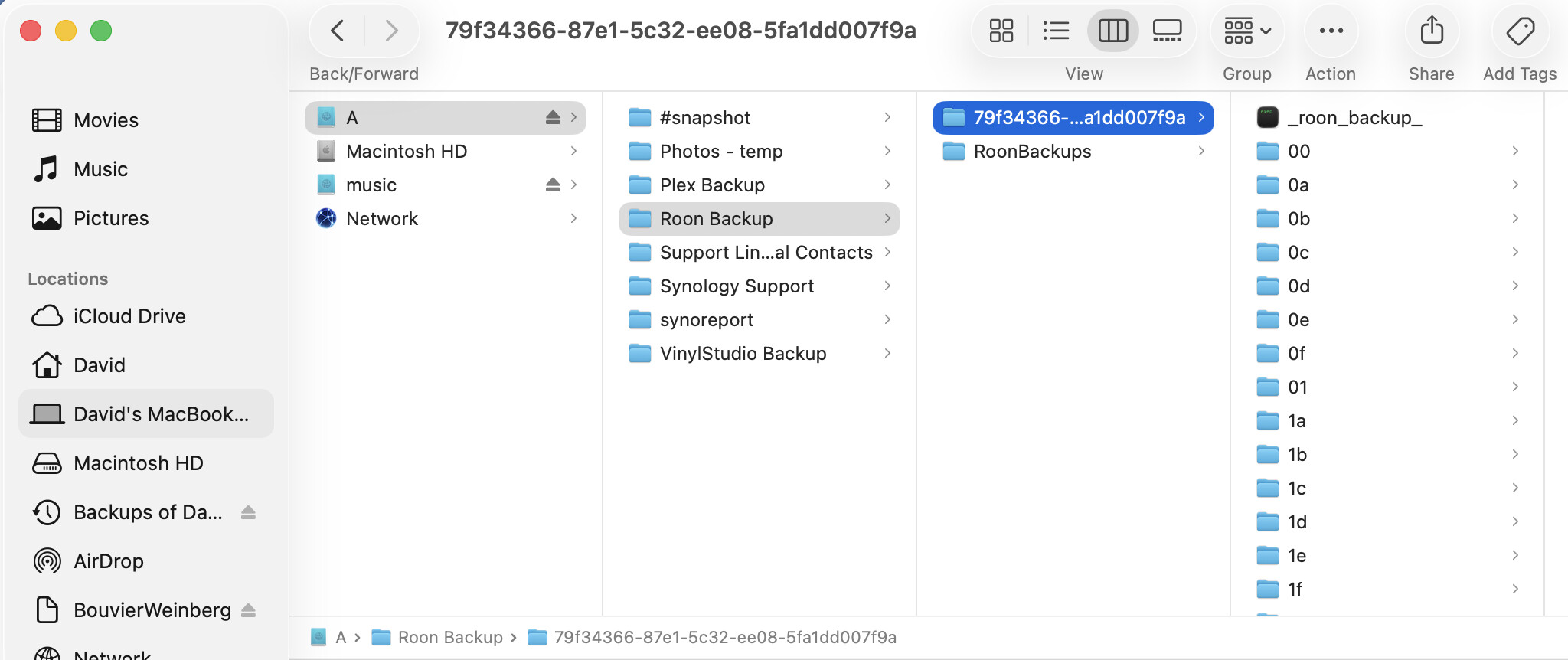
Task: Switch to gallery view
Action: click(x=1167, y=31)
